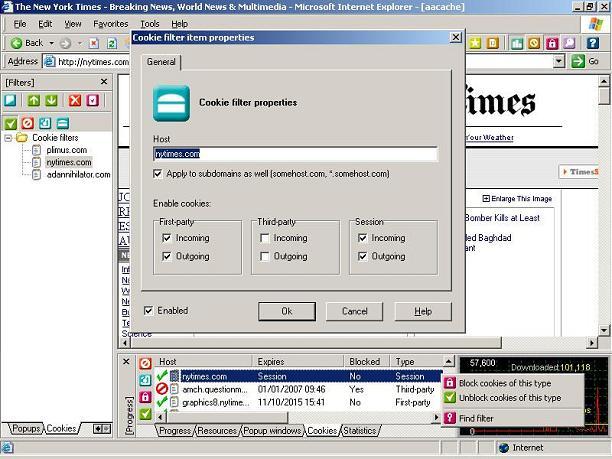
Task: Select amch.questionm... row in cookie list
Action: [299, 389]
